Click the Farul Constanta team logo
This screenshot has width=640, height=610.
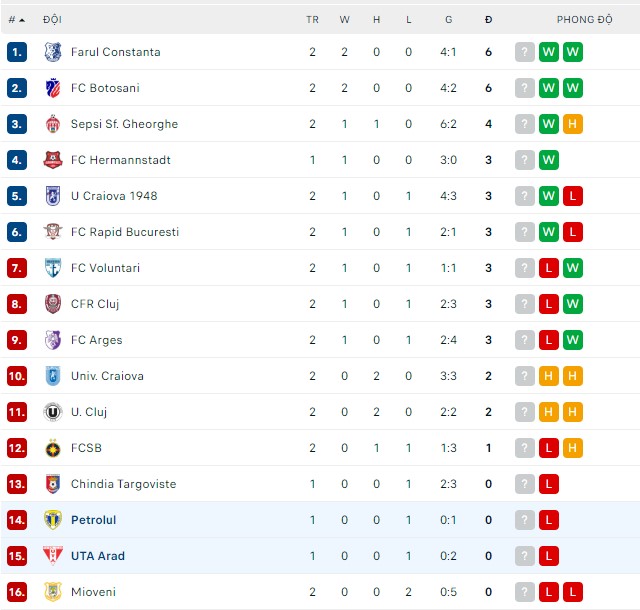53,52
